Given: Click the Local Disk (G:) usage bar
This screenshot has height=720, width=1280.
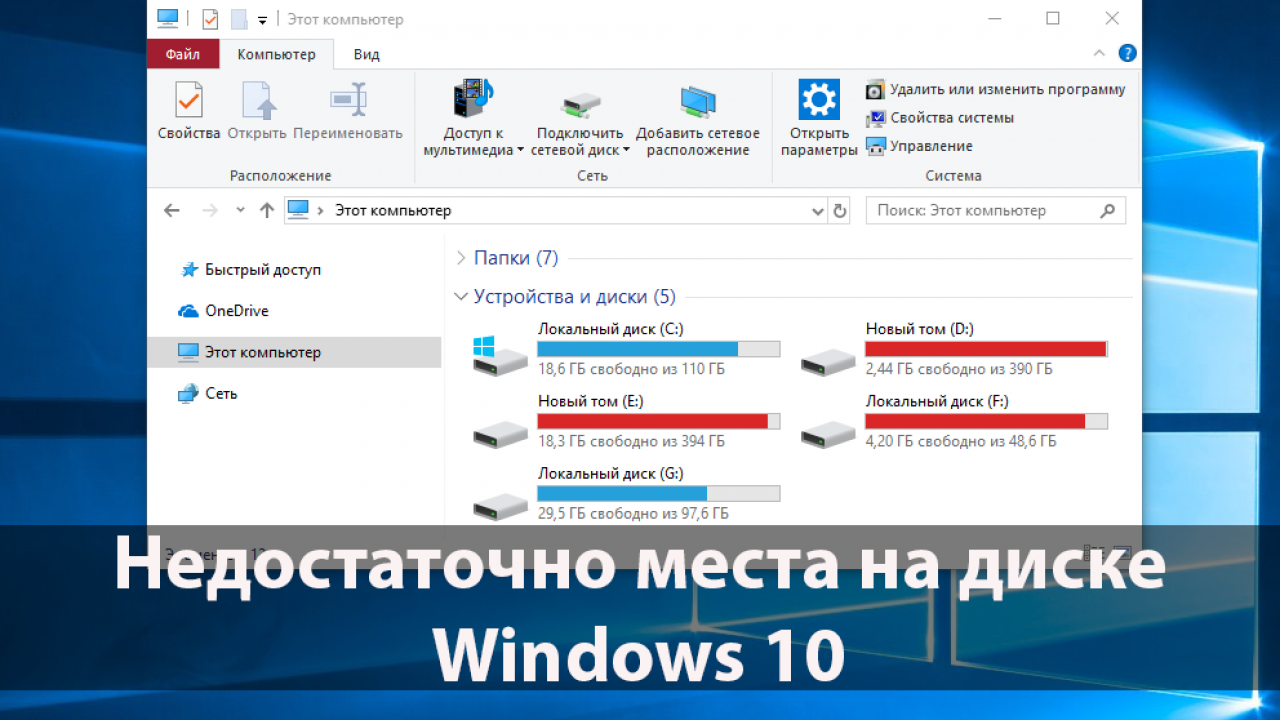Looking at the screenshot, I should click(x=658, y=493).
